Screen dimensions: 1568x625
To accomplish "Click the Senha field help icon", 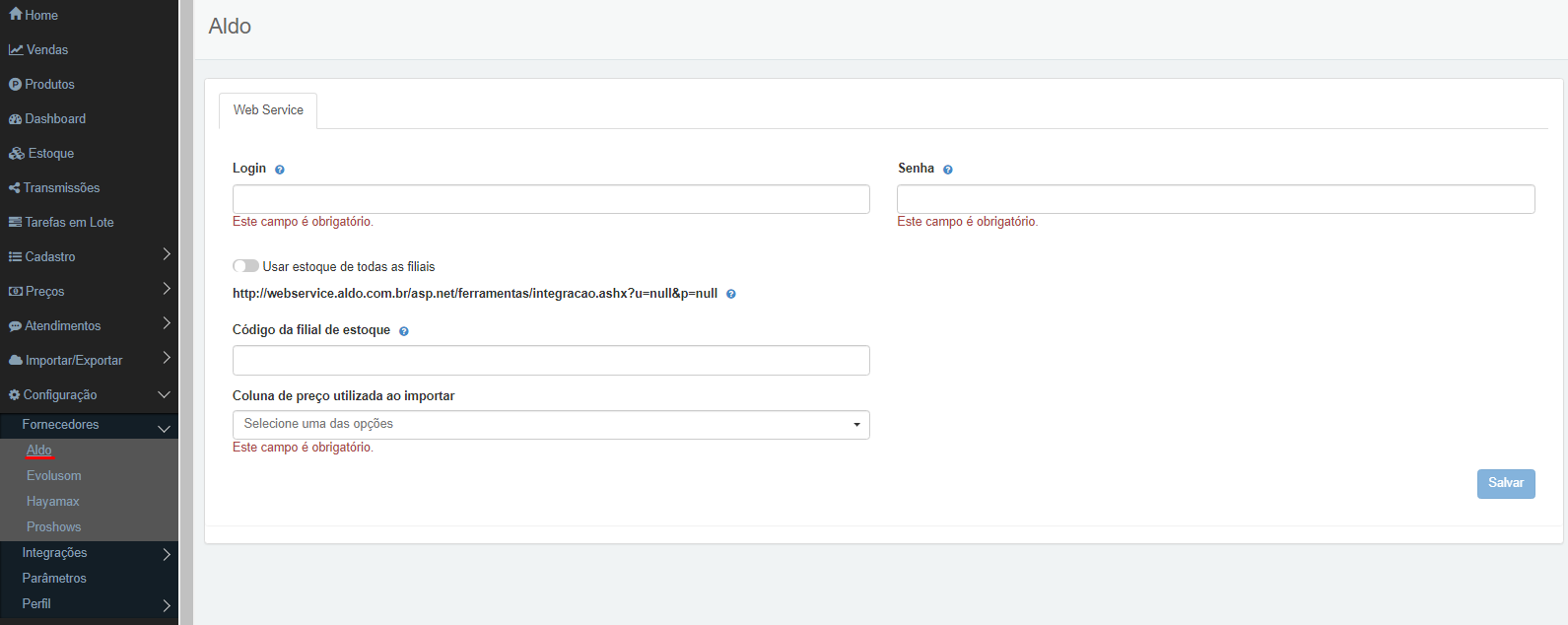I will click(948, 170).
